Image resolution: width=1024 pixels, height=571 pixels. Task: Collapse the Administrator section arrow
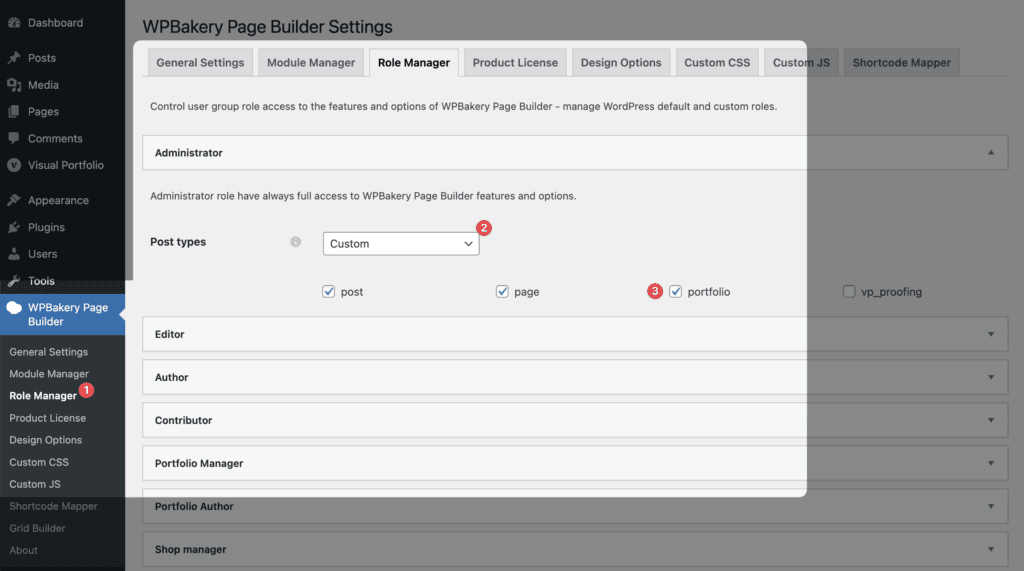click(991, 153)
